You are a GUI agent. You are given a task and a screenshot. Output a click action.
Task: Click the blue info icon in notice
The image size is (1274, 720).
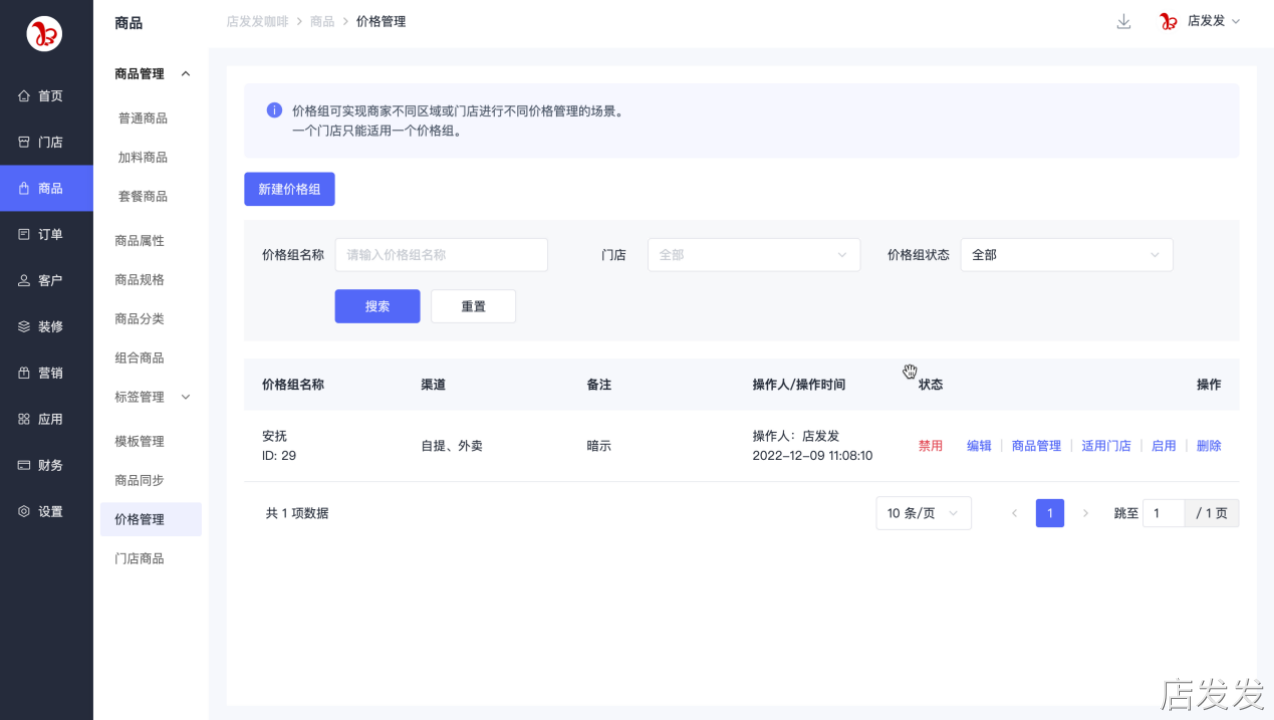274,110
